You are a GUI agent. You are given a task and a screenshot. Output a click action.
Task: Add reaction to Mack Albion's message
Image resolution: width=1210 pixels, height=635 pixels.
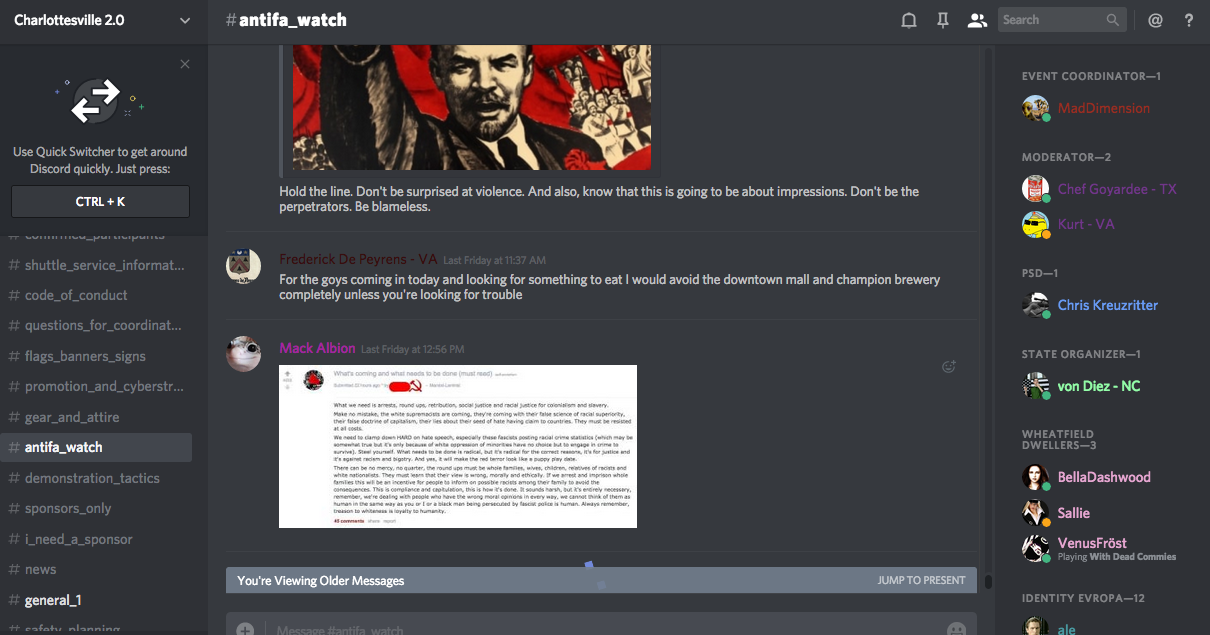click(x=949, y=366)
